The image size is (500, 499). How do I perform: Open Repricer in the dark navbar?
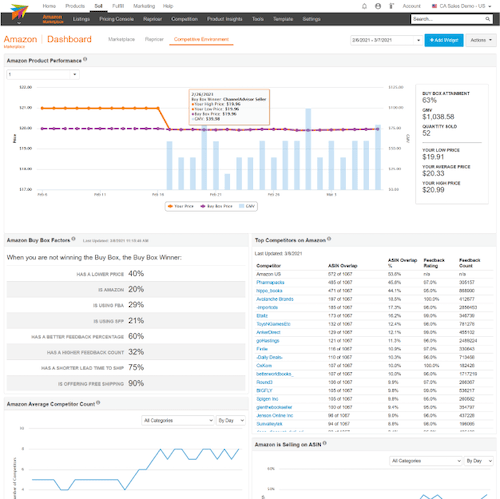(152, 19)
